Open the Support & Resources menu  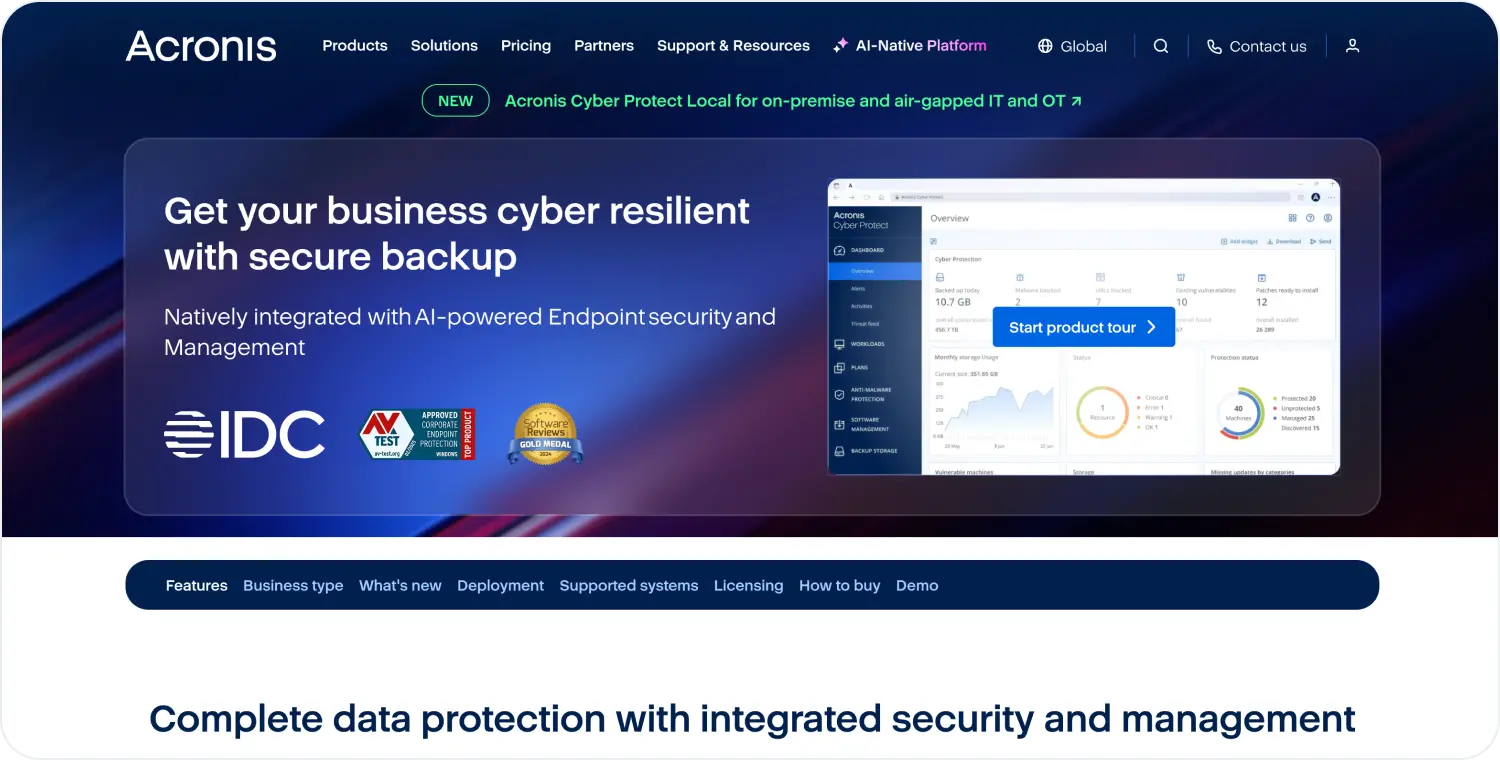click(x=733, y=46)
